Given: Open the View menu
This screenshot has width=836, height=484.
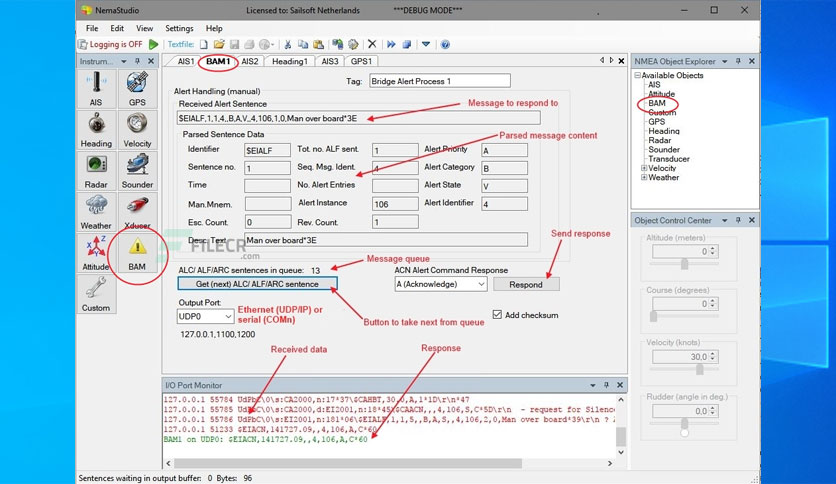Looking at the screenshot, I should 144,28.
